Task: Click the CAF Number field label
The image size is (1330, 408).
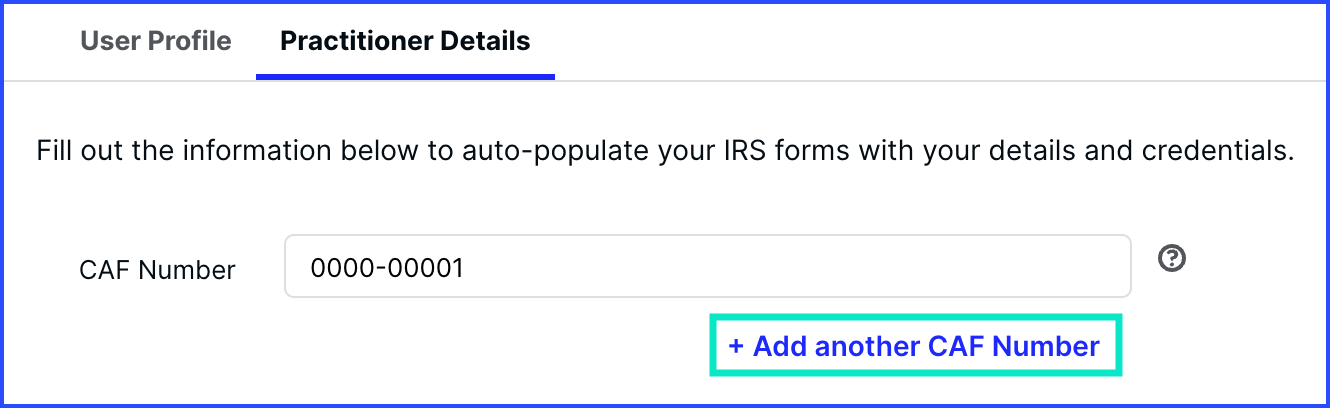Action: [157, 269]
